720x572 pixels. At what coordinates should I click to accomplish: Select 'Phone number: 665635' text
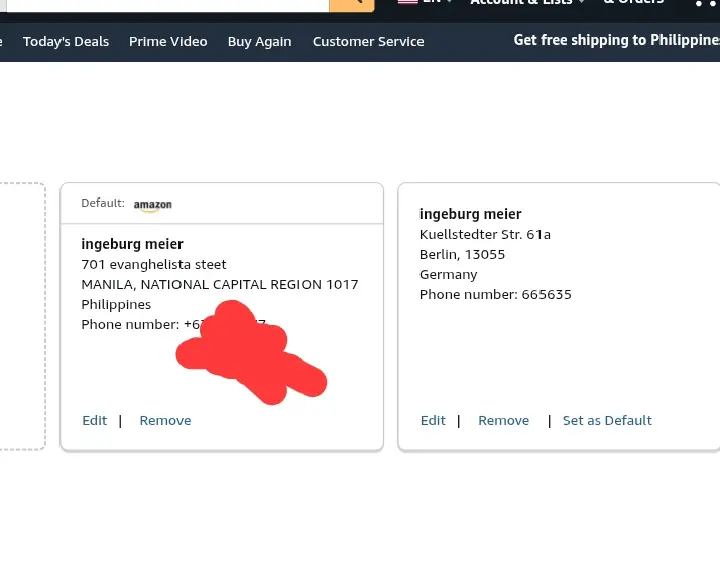(x=495, y=294)
